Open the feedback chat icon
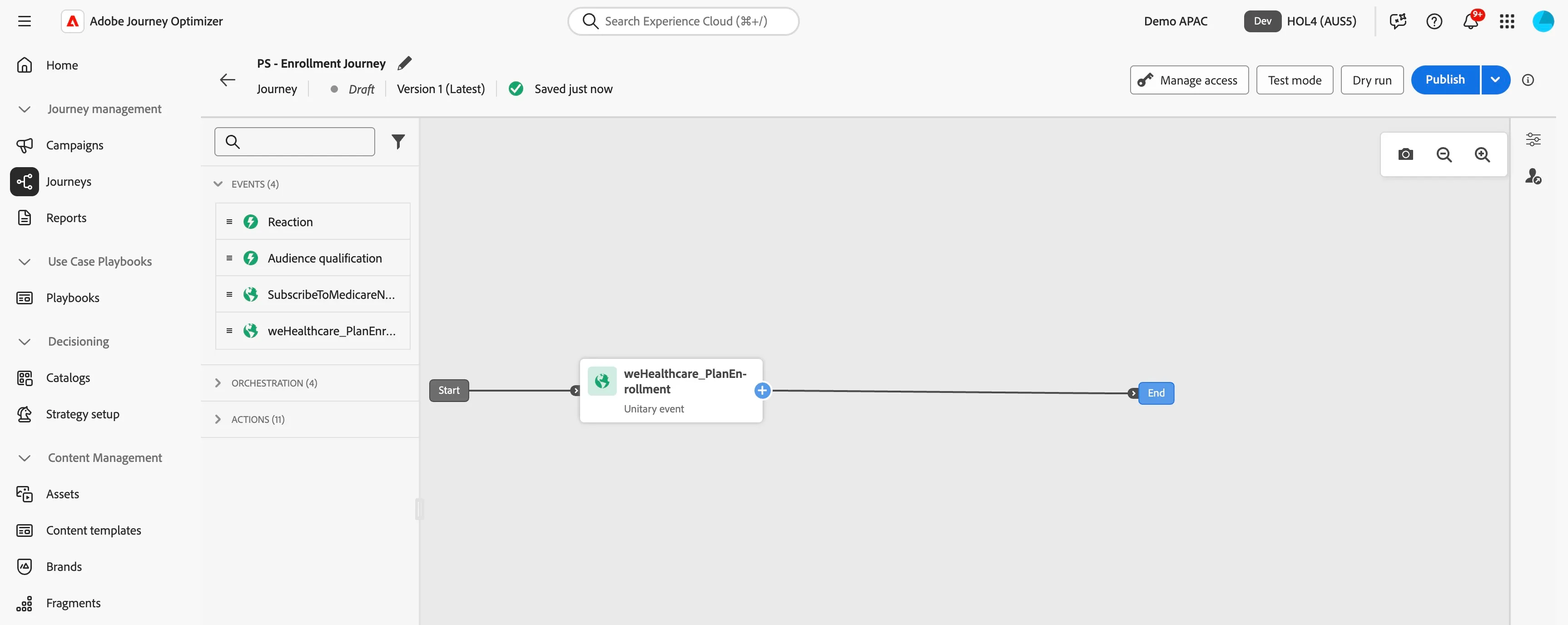Screen dimensions: 1568x625 coord(1398,21)
